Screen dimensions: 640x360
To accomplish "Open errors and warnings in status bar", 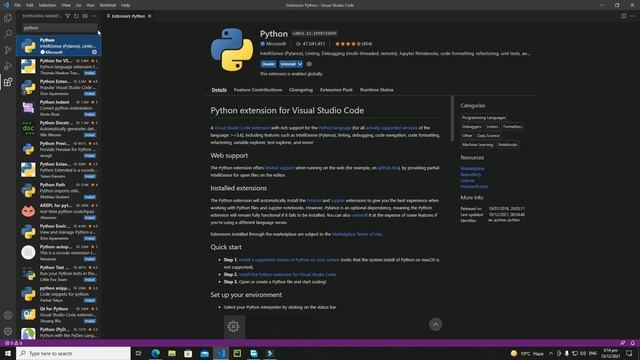I will 13,343.
